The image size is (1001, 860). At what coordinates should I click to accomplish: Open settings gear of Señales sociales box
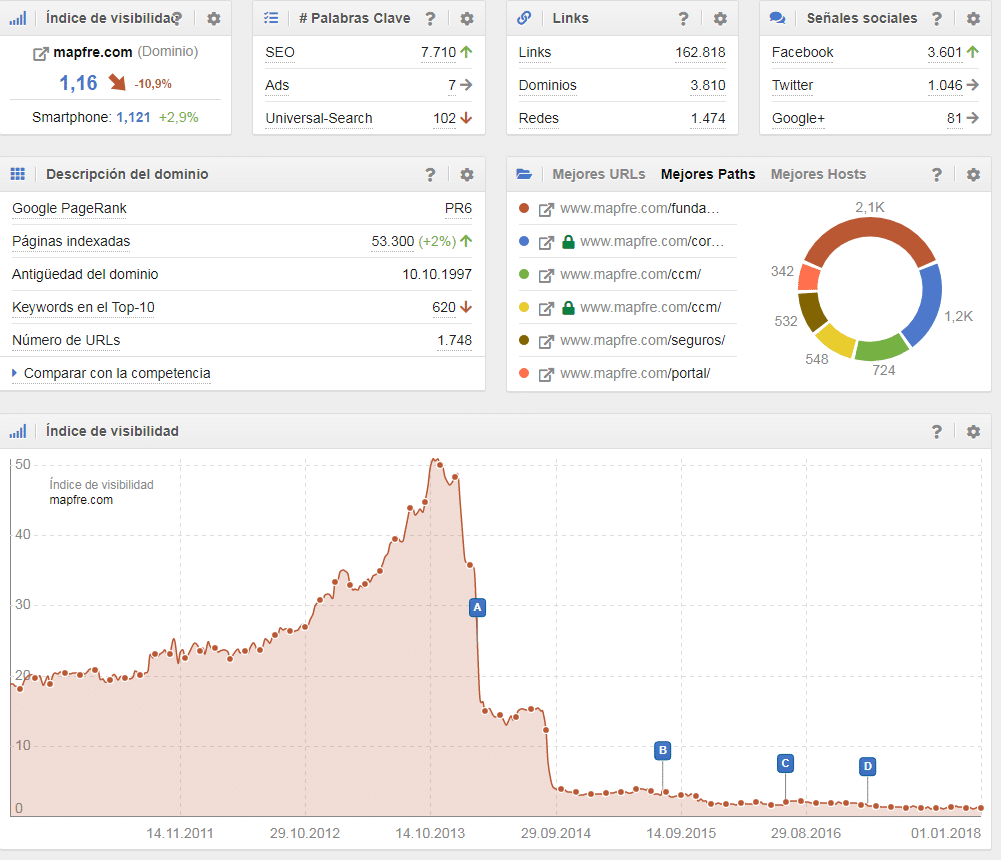(973, 19)
